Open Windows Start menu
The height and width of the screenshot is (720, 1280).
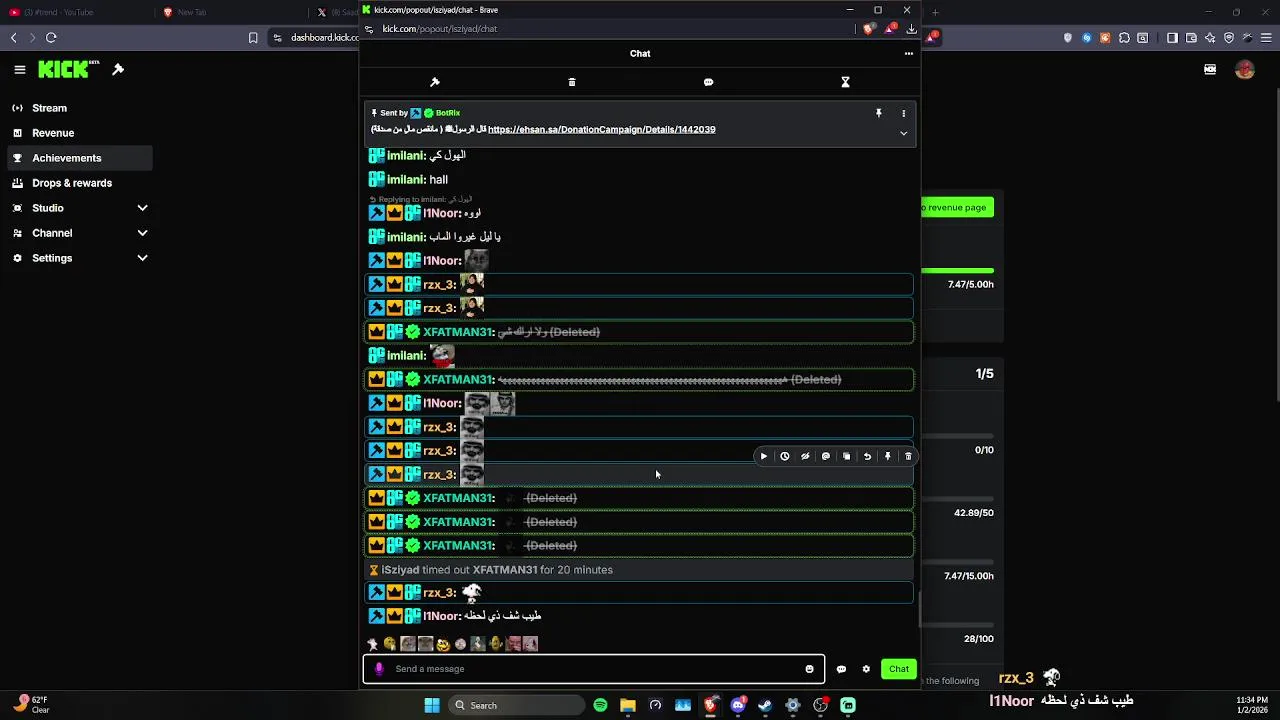(x=432, y=705)
